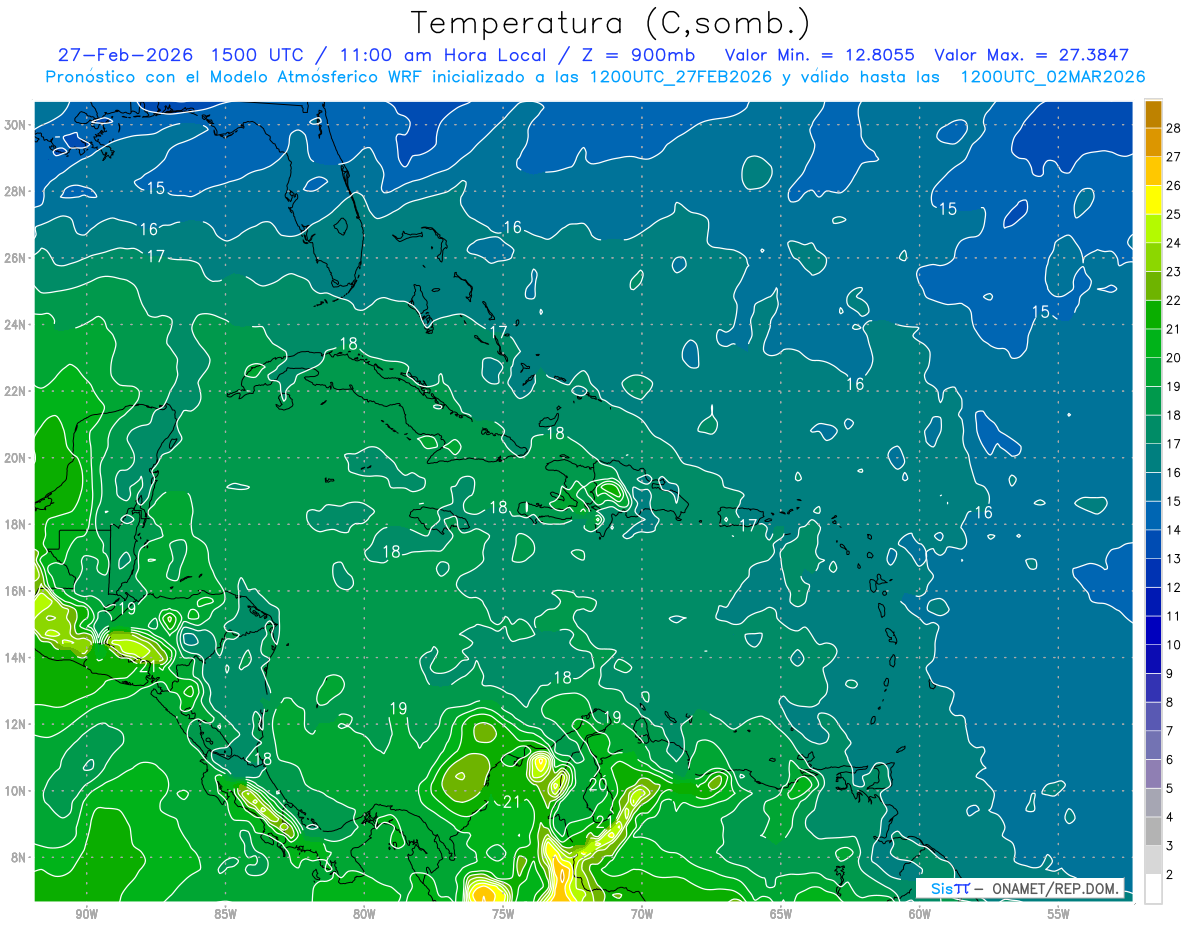
Task: Click the legend value 28
Action: pos(1173,128)
